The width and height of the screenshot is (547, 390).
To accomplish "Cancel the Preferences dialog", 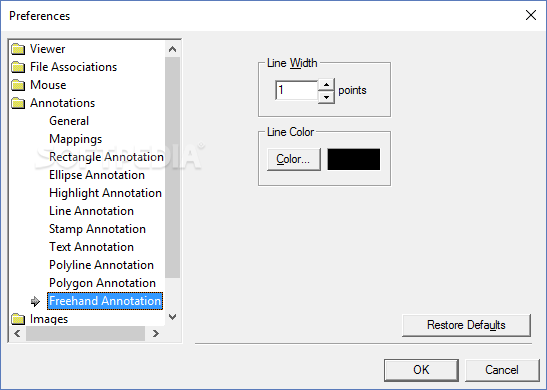I will 502,370.
